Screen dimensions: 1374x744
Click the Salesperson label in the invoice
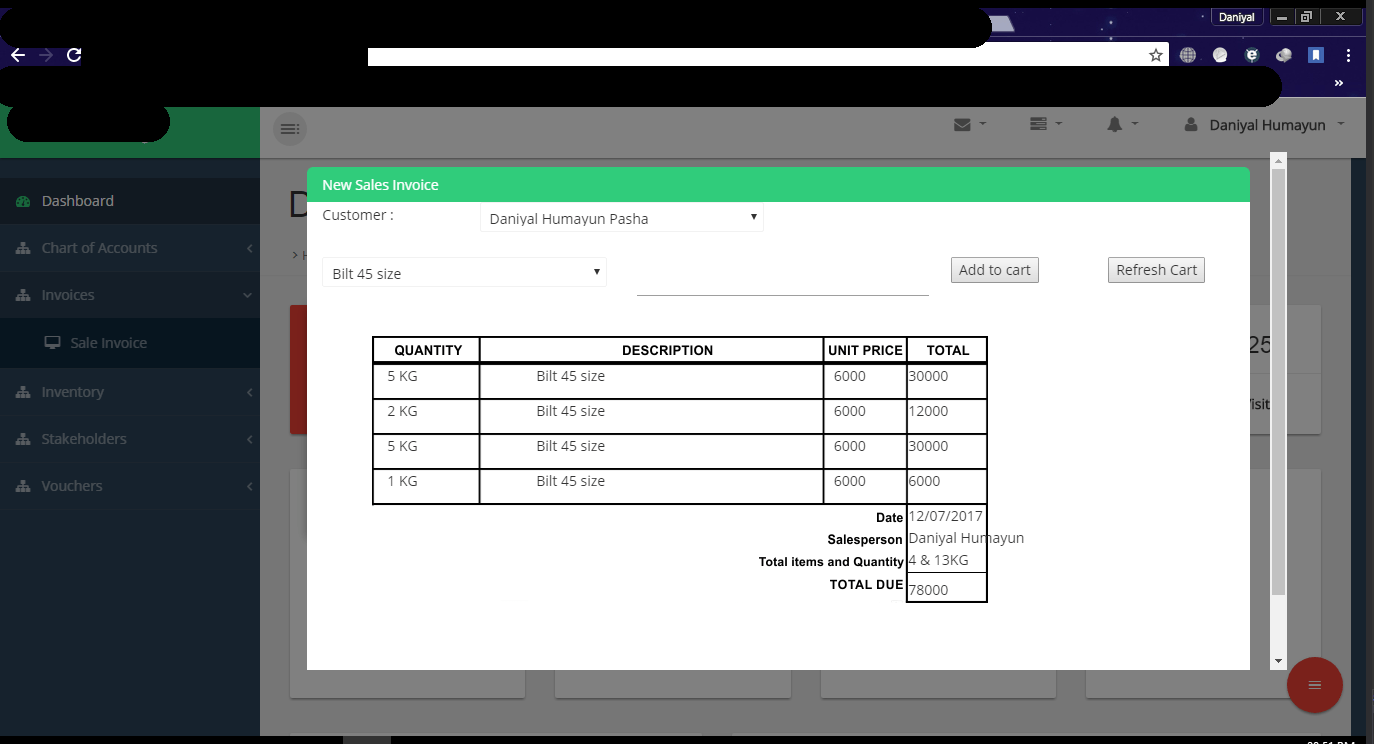pos(865,539)
